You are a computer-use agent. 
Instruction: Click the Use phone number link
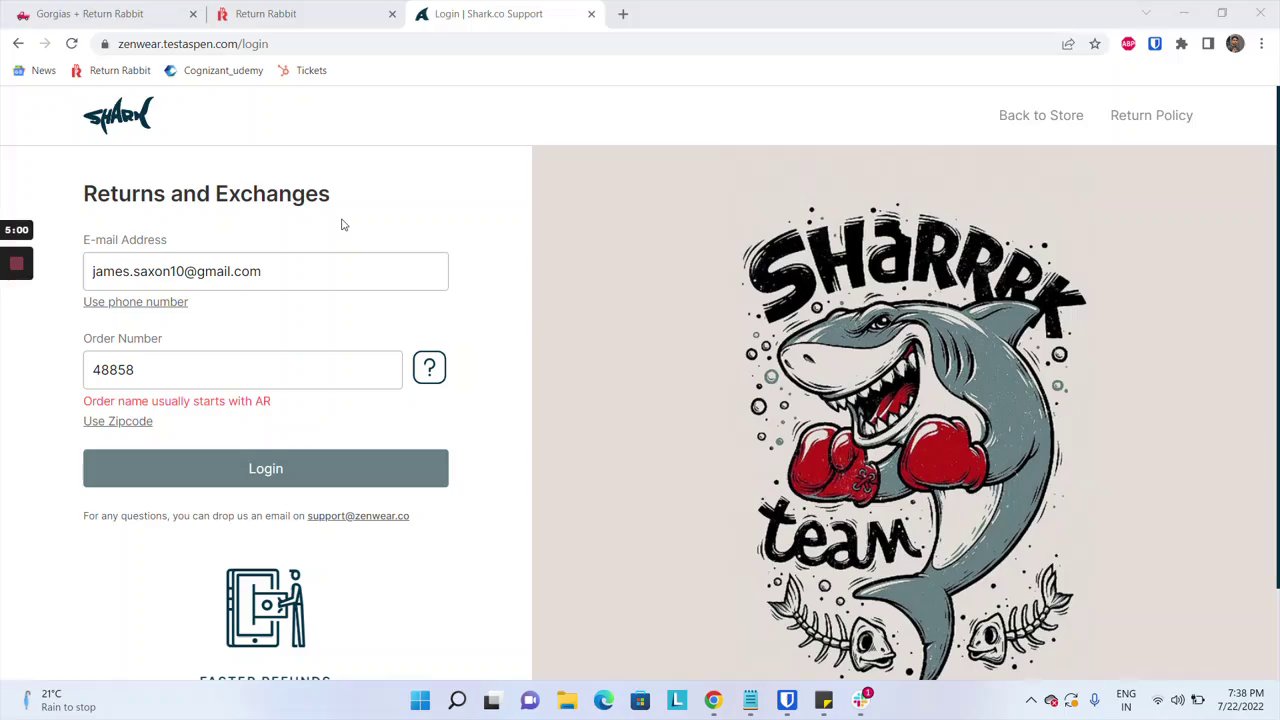[135, 302]
